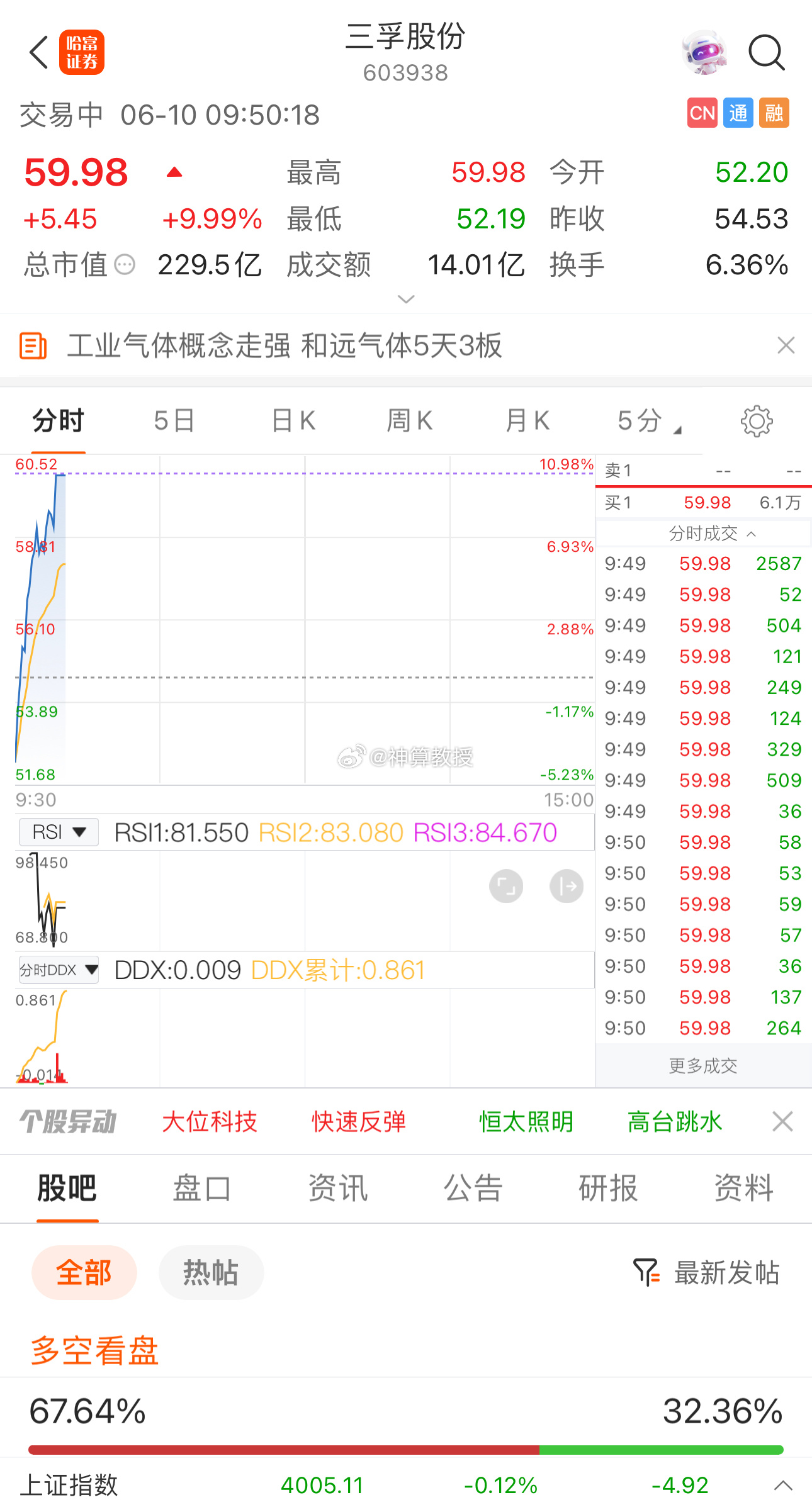Switch to the 分时 chart tab

(58, 421)
